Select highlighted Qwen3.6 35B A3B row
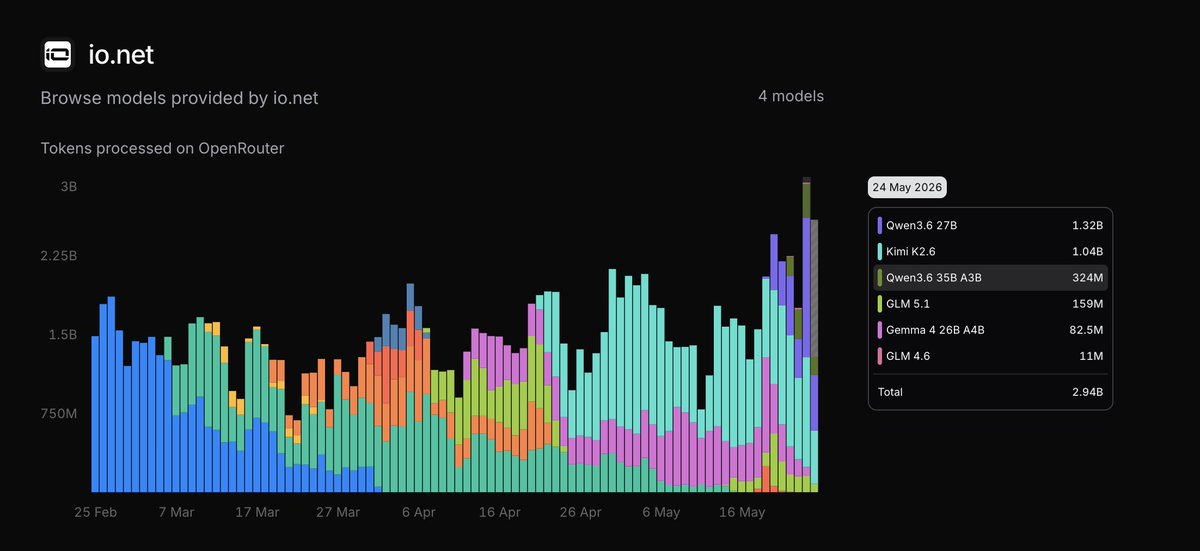The width and height of the screenshot is (1200, 551). pyautogui.click(x=990, y=278)
